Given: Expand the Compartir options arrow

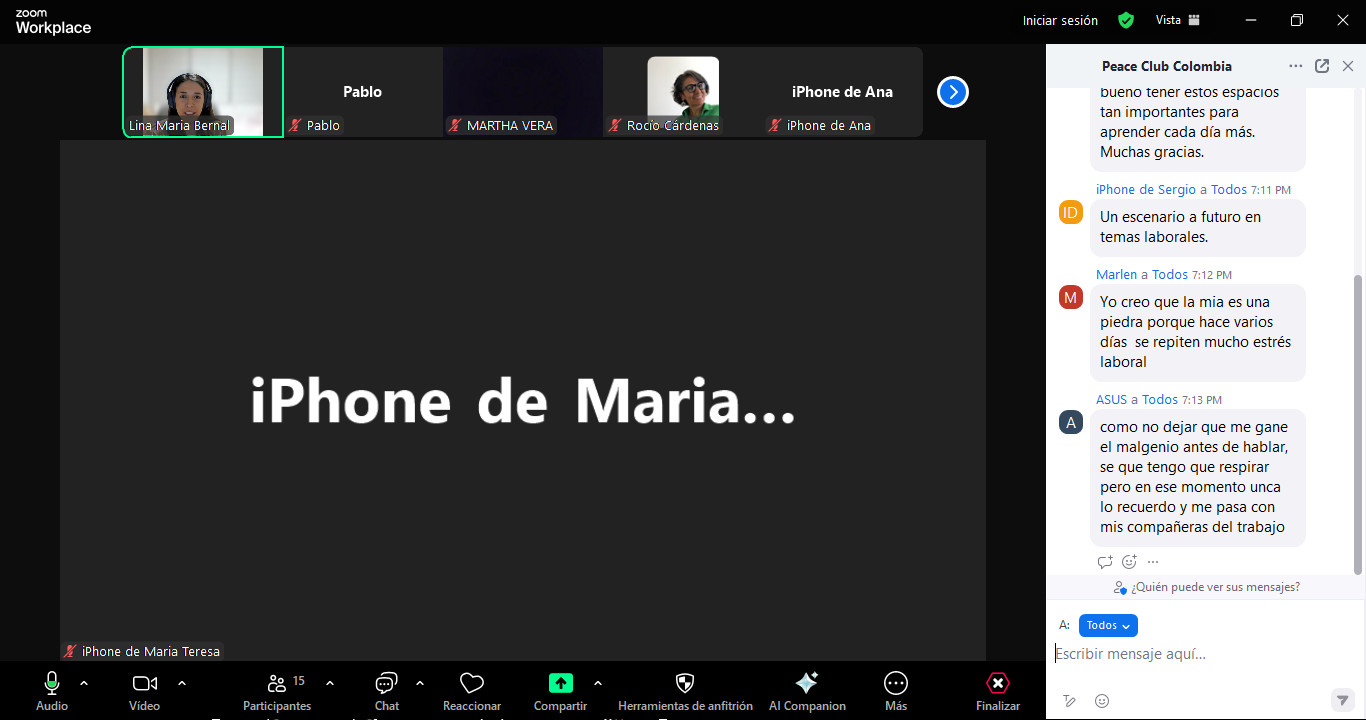Looking at the screenshot, I should 598,683.
